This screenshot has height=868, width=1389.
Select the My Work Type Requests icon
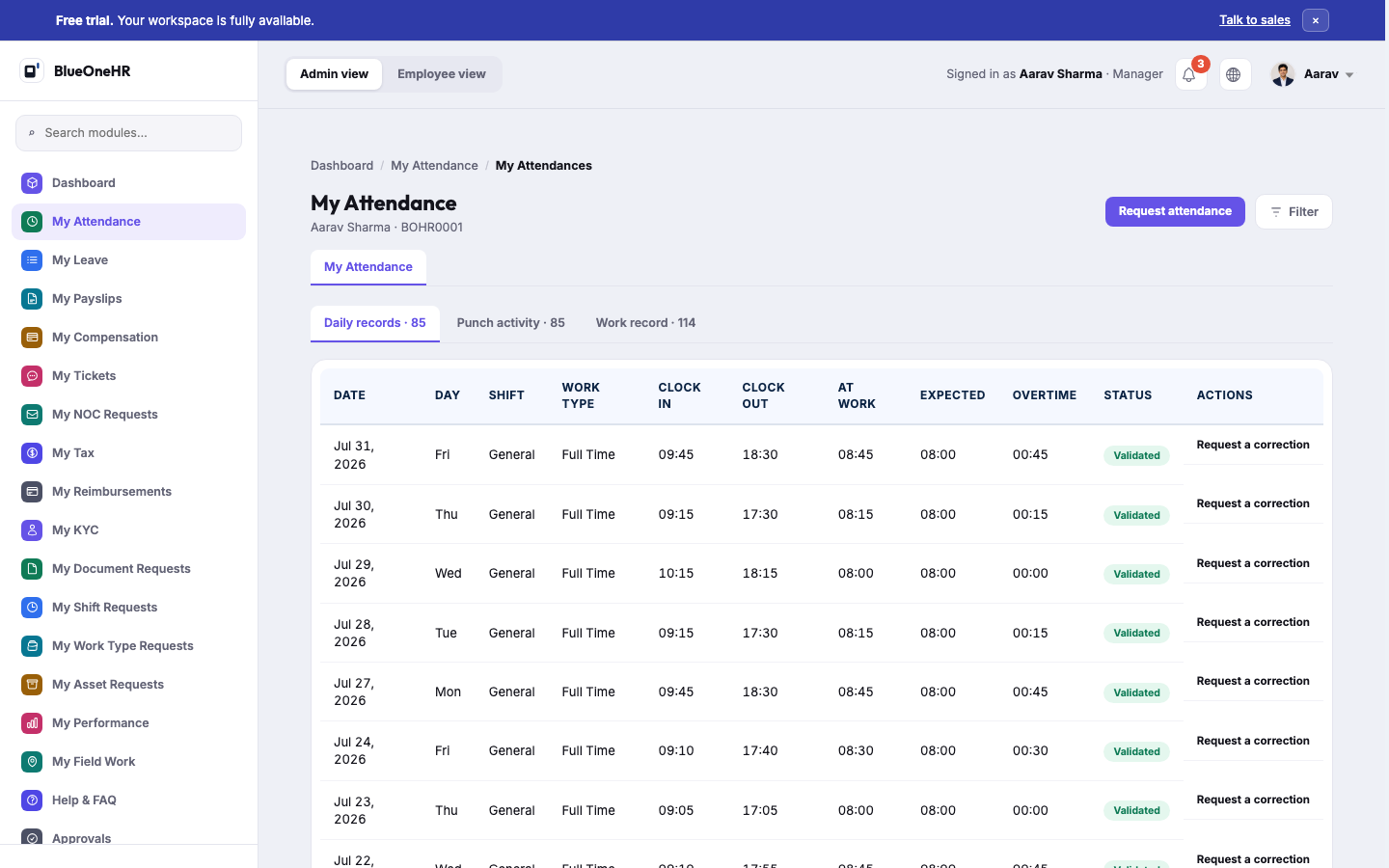pos(32,646)
